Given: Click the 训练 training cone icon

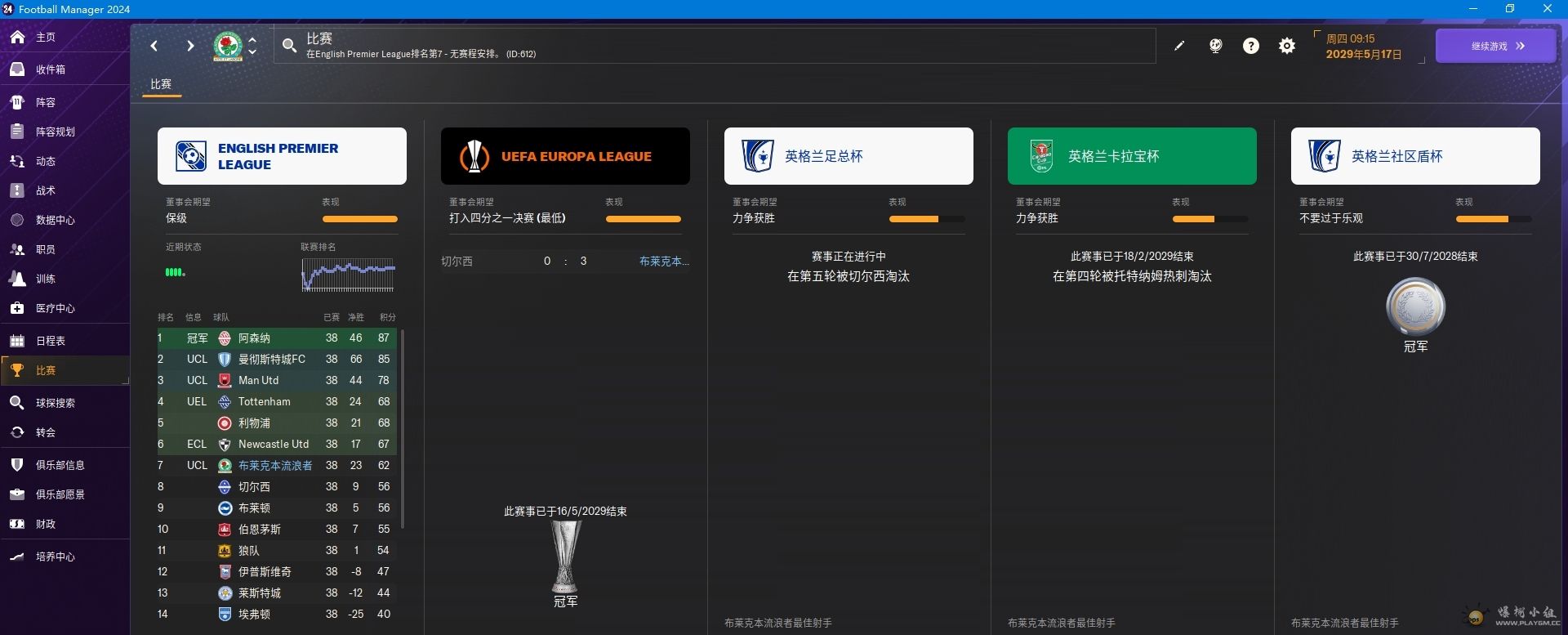Looking at the screenshot, I should 17,279.
